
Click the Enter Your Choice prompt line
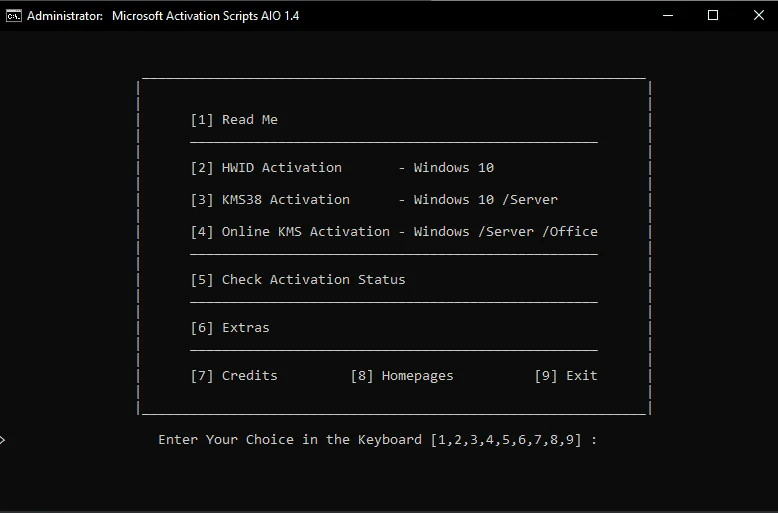[378, 440]
